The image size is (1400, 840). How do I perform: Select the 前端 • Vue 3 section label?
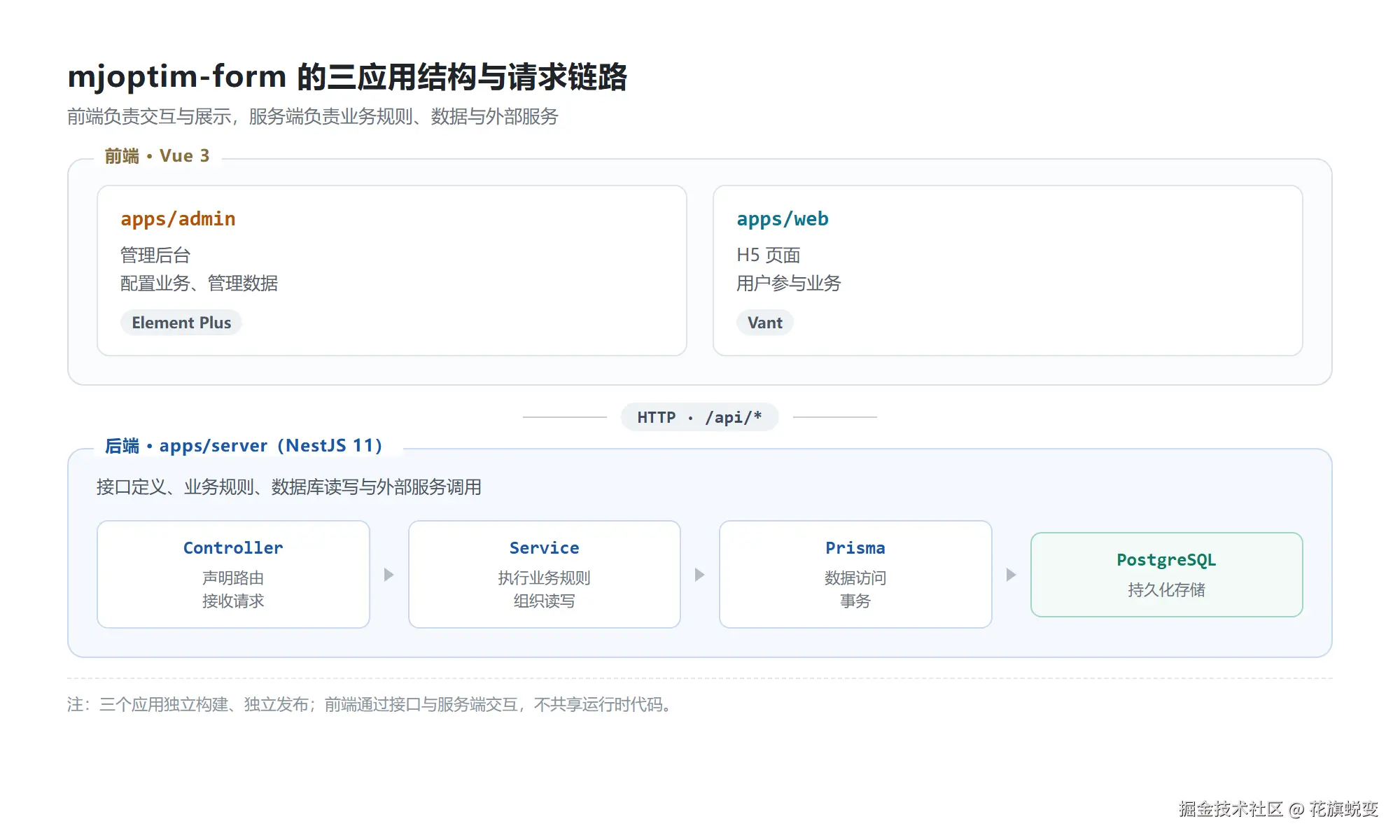click(157, 156)
